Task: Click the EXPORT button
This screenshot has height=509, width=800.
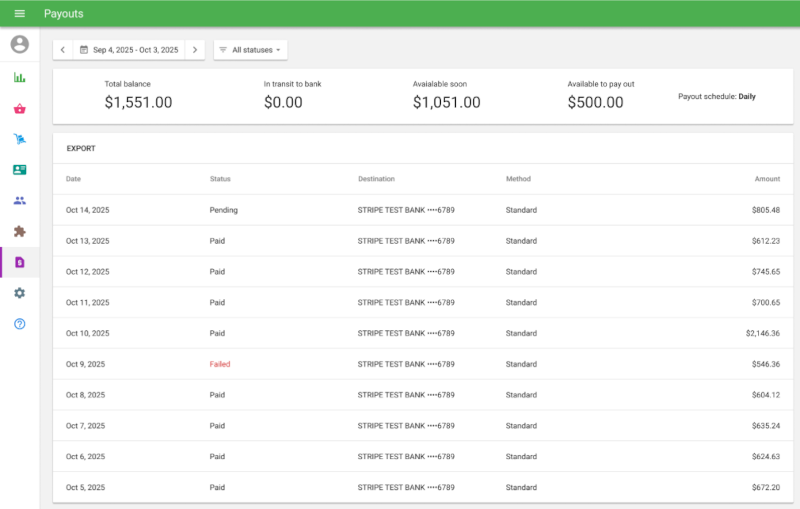Action: (x=81, y=148)
